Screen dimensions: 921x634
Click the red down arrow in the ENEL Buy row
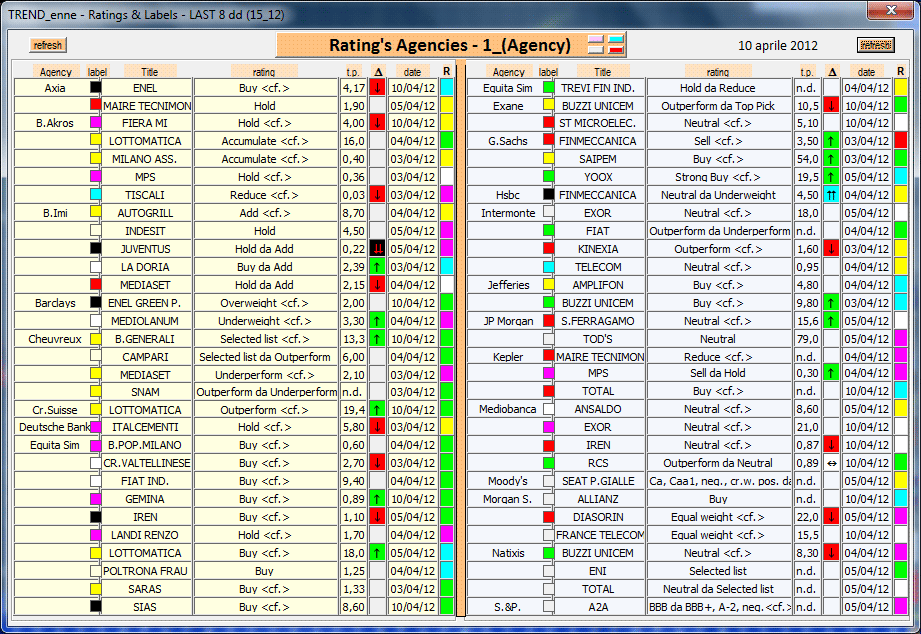pos(377,88)
